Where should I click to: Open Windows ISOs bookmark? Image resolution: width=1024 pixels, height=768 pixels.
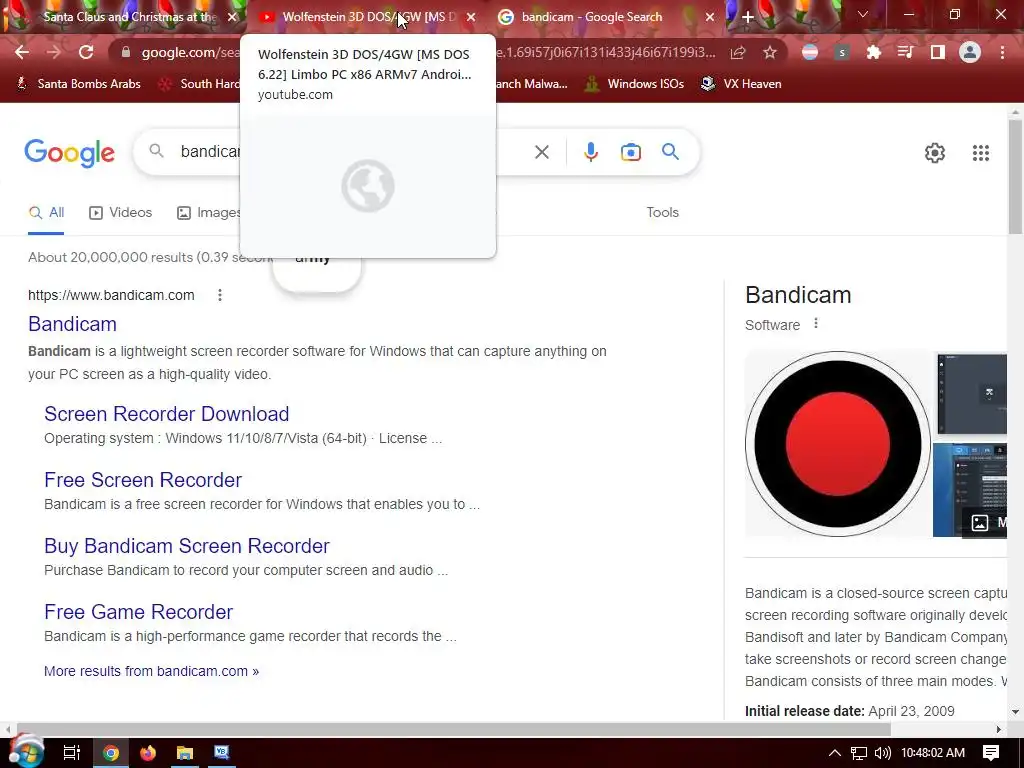coord(635,84)
